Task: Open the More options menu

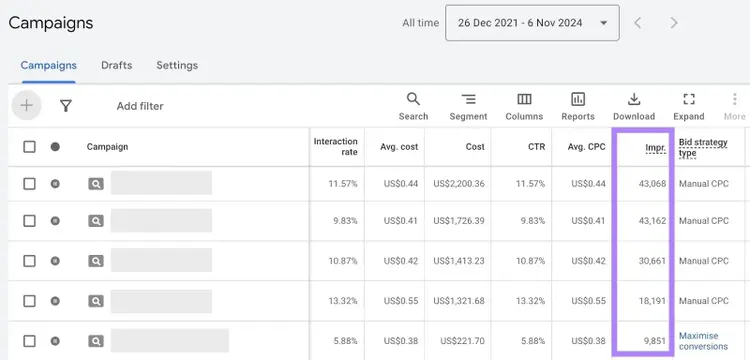Action: click(x=735, y=106)
